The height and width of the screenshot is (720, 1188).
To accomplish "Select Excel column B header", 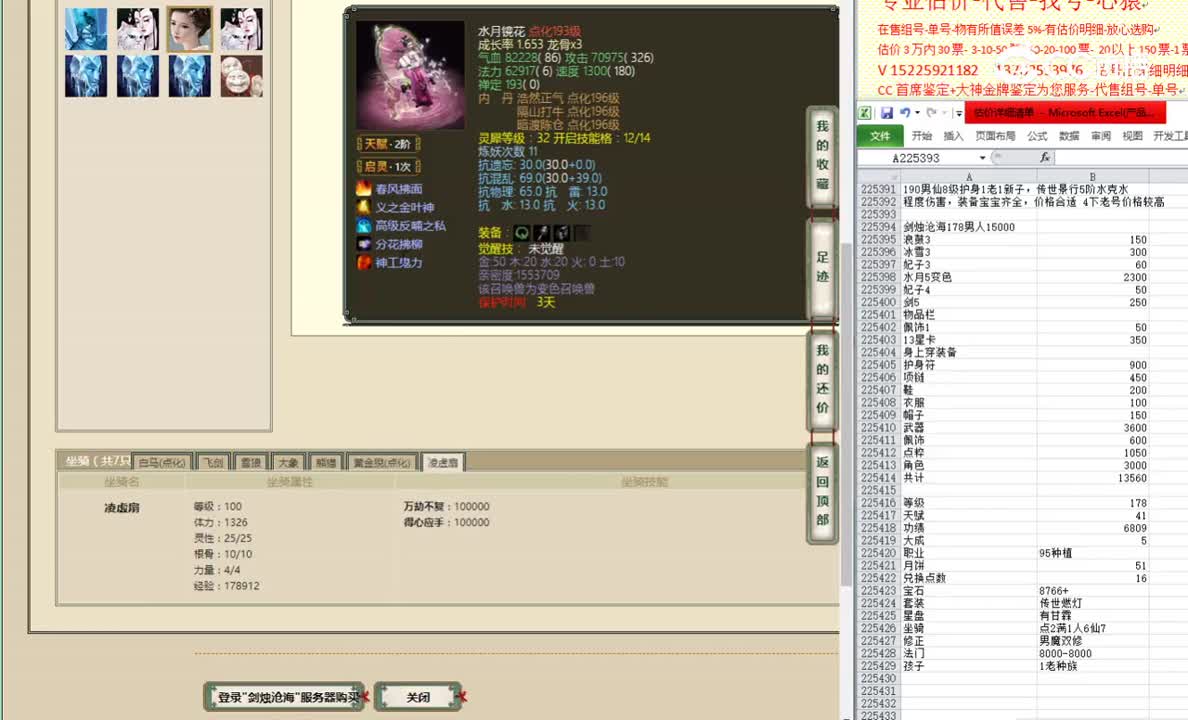I will 1093,177.
